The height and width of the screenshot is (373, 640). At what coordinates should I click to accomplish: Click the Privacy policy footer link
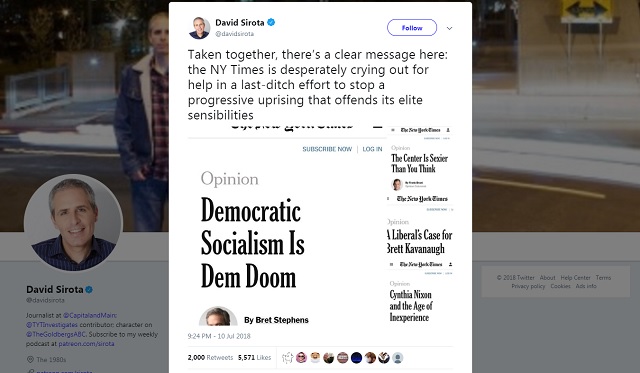pos(528,286)
